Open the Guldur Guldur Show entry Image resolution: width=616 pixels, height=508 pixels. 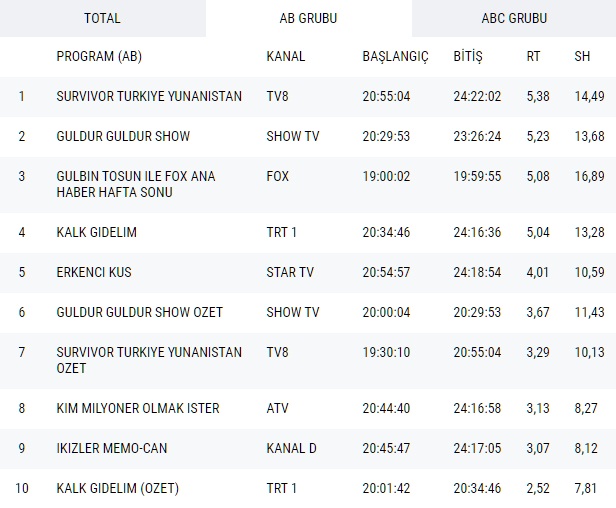pos(123,136)
